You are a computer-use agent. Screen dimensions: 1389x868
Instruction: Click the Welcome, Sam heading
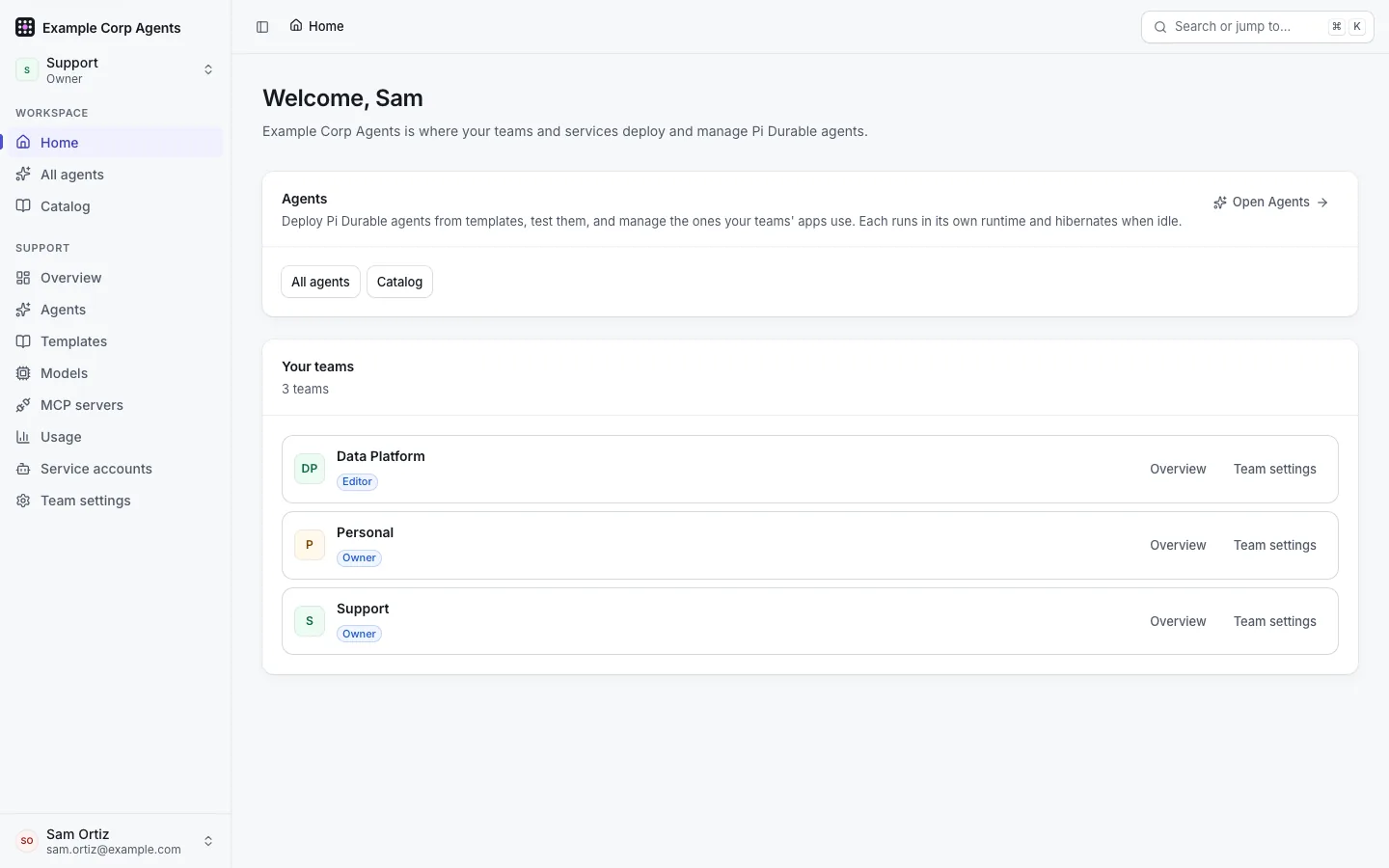(x=342, y=98)
